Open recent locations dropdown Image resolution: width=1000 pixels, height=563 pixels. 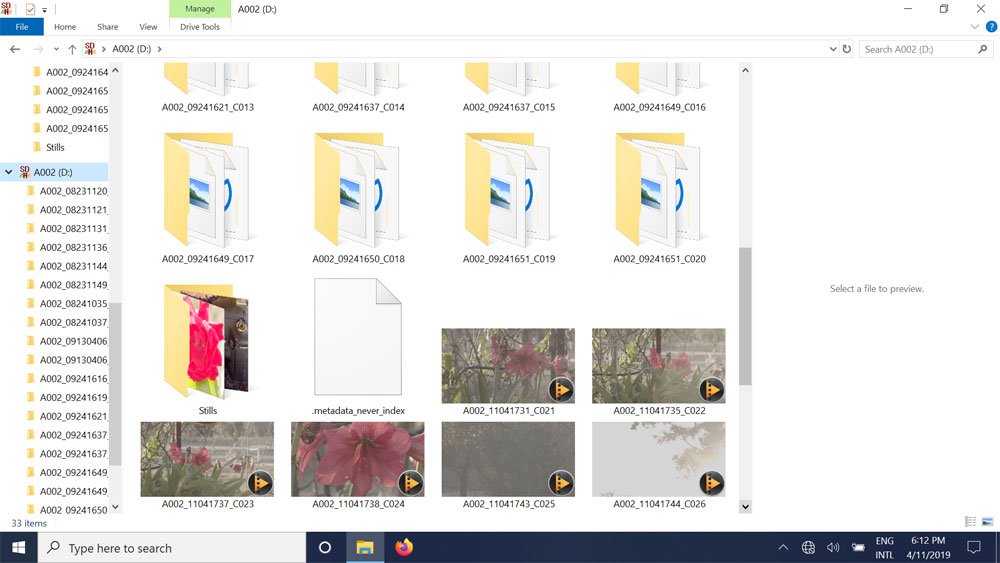[x=56, y=49]
